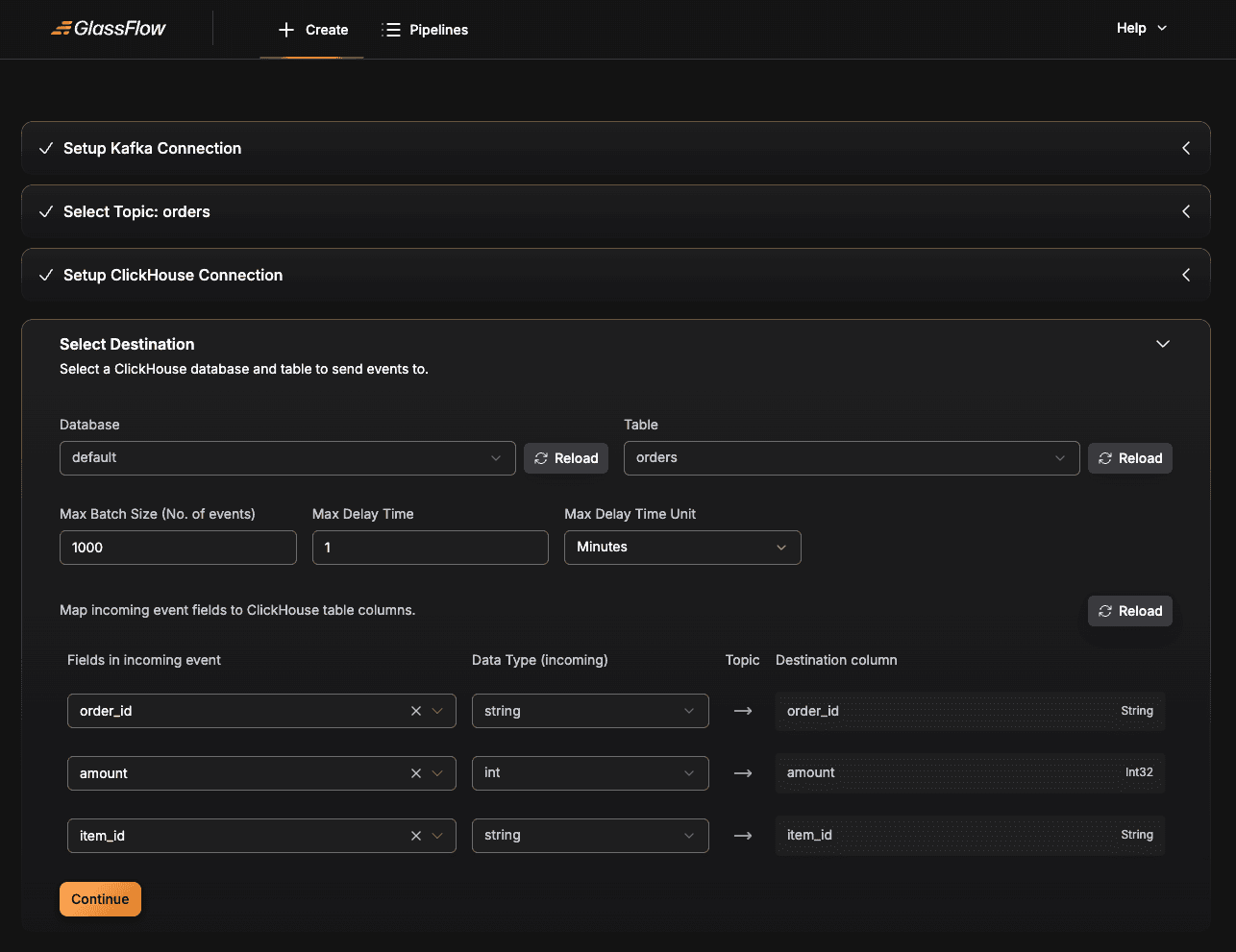Reload the table list

1130,458
